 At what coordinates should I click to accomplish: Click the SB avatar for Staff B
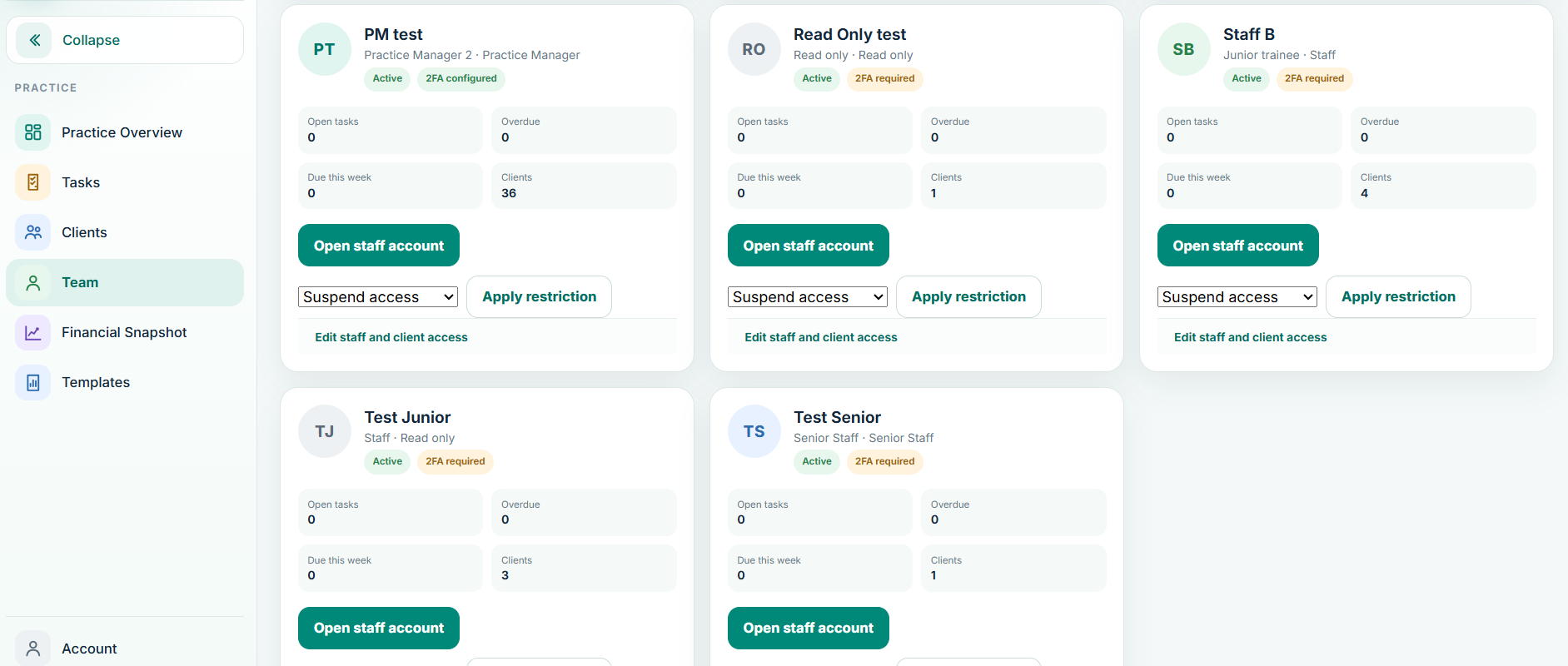click(x=1184, y=49)
